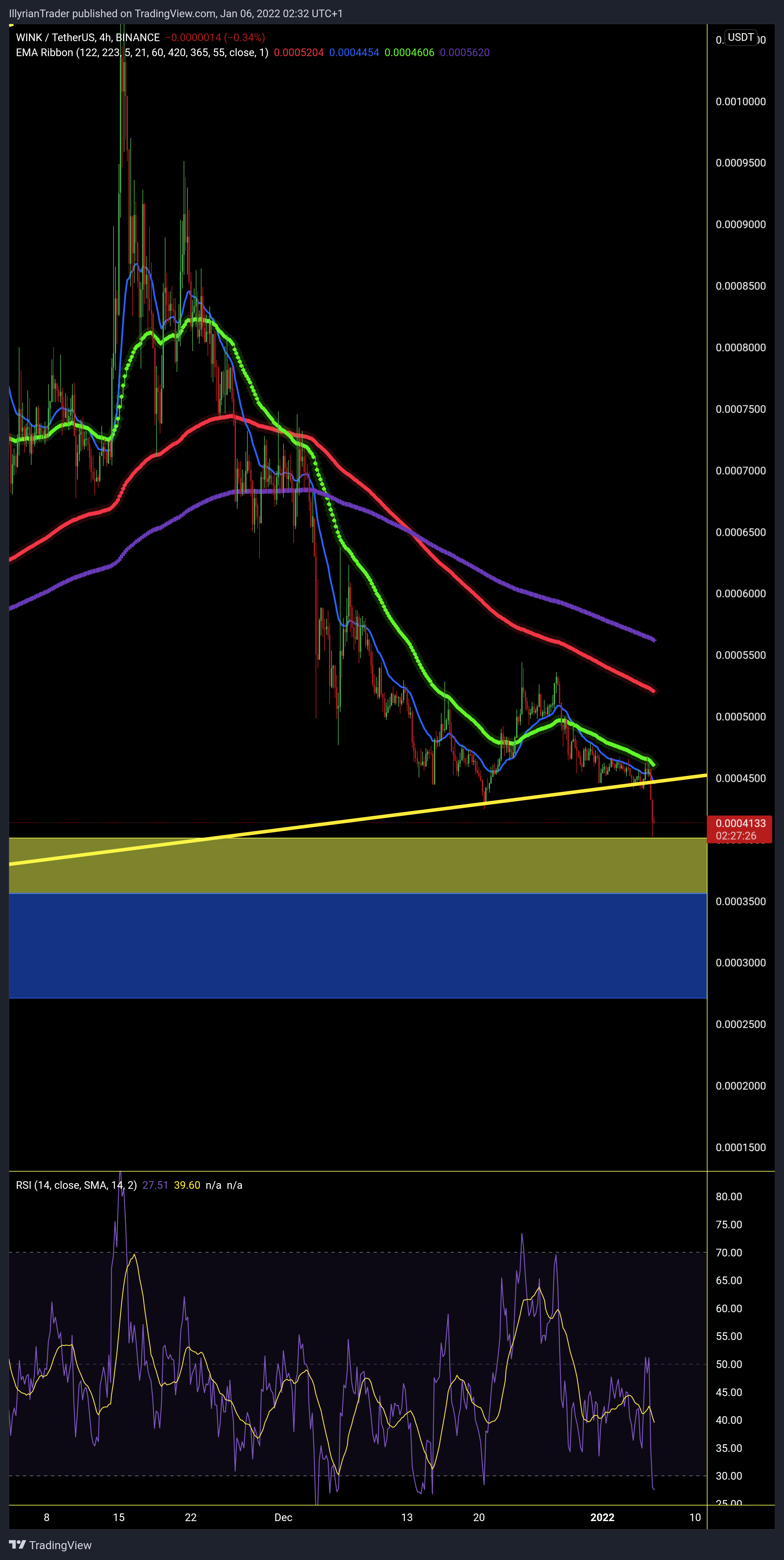Click the countdown timer 02:27:26
The height and width of the screenshot is (1560, 784).
pyautogui.click(x=736, y=836)
